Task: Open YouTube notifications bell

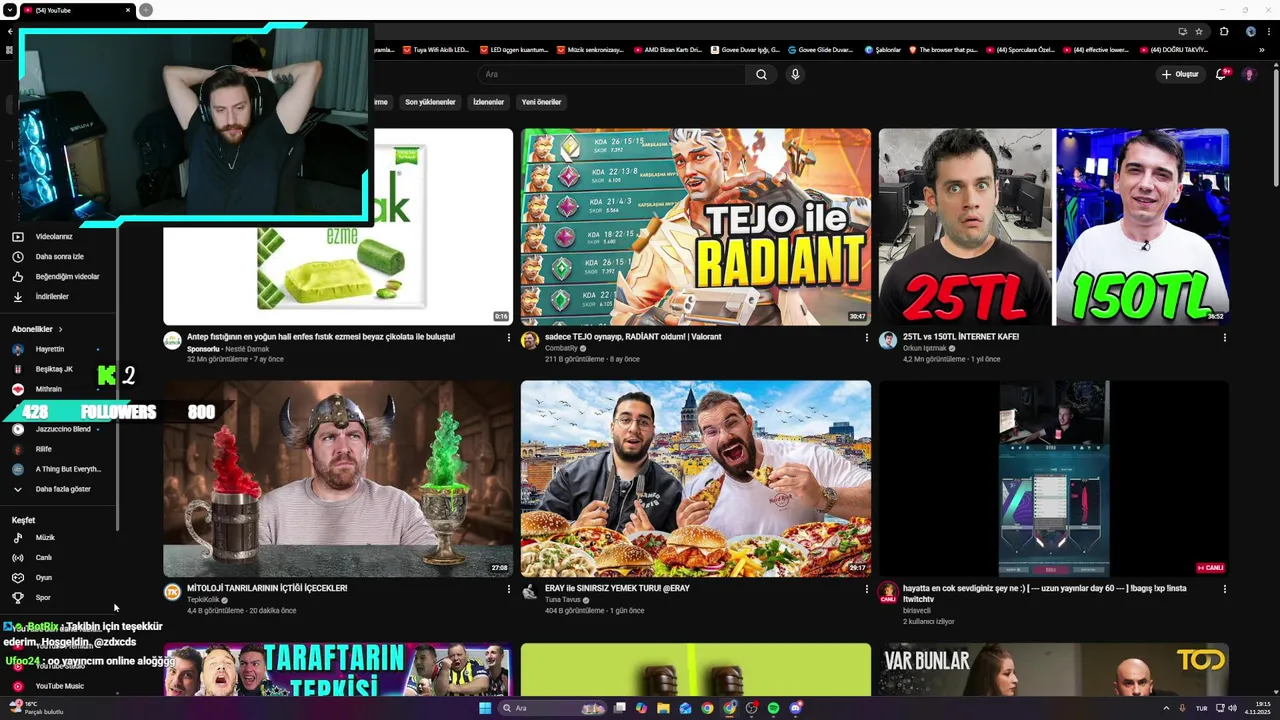Action: point(1221,74)
